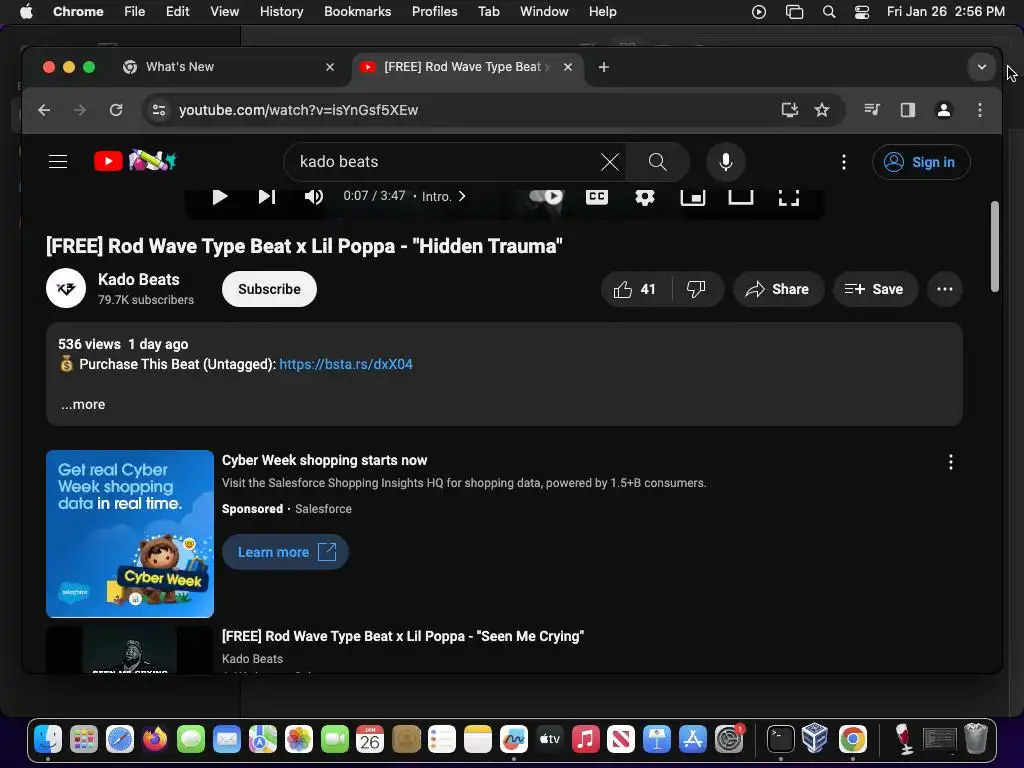
Task: Mute the video volume
Action: [313, 197]
